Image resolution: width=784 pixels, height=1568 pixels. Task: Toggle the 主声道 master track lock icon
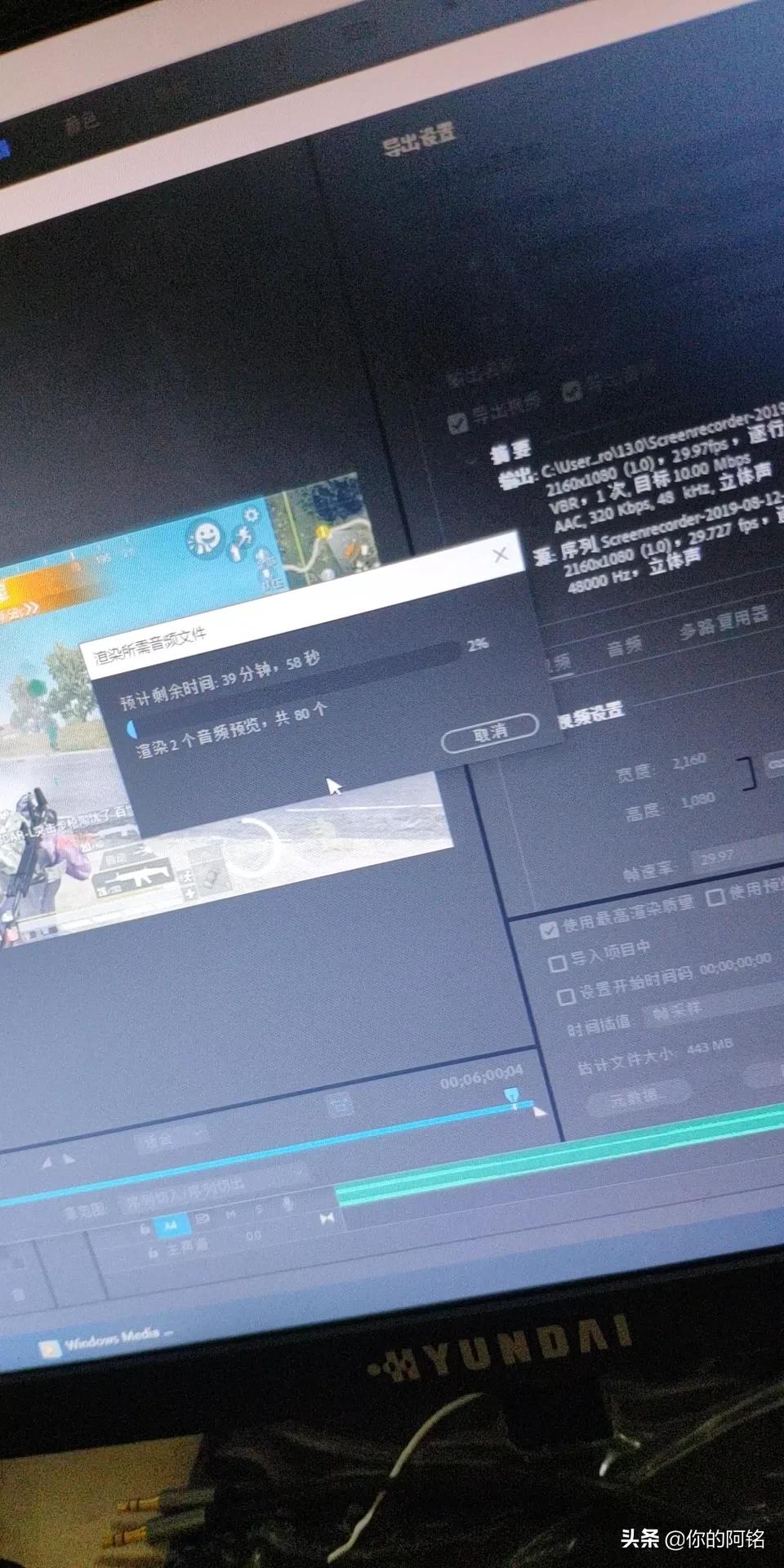click(x=153, y=1253)
